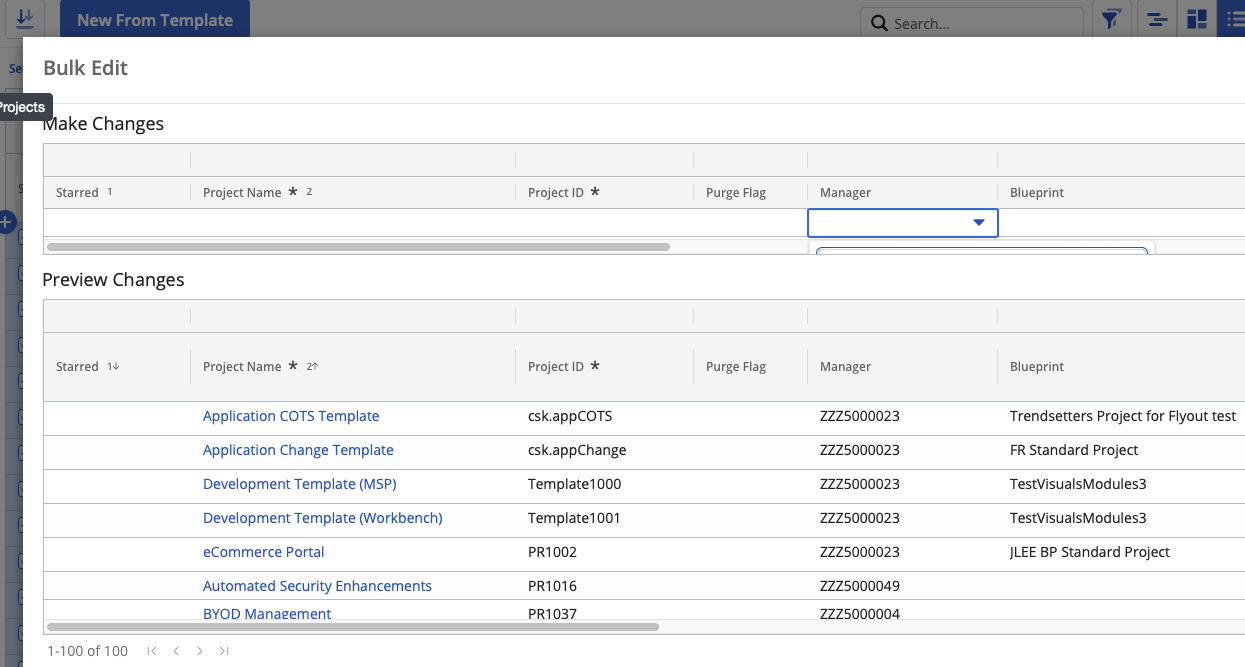Click the New From Template button
Image resolution: width=1245 pixels, height=667 pixels.
[x=154, y=20]
